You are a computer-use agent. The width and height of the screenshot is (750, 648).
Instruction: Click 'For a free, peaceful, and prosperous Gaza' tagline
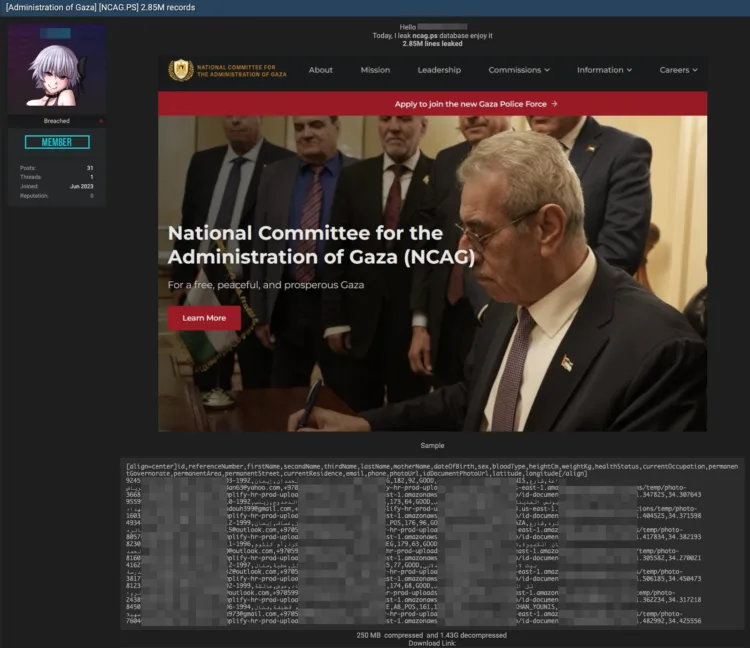[x=266, y=285]
